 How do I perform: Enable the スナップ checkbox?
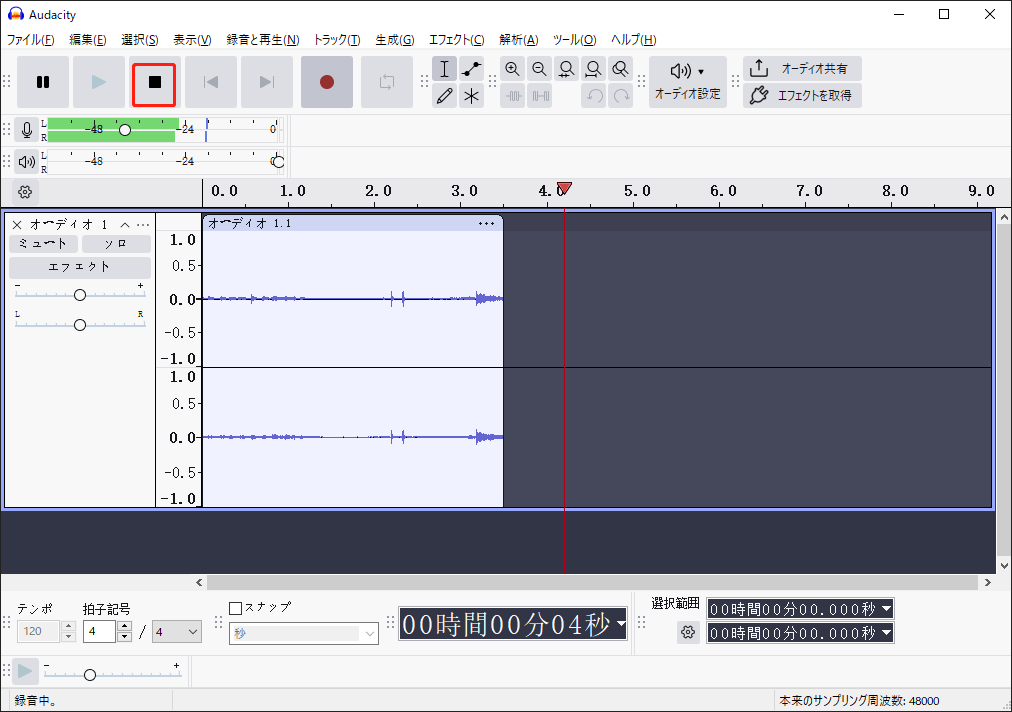(236, 608)
